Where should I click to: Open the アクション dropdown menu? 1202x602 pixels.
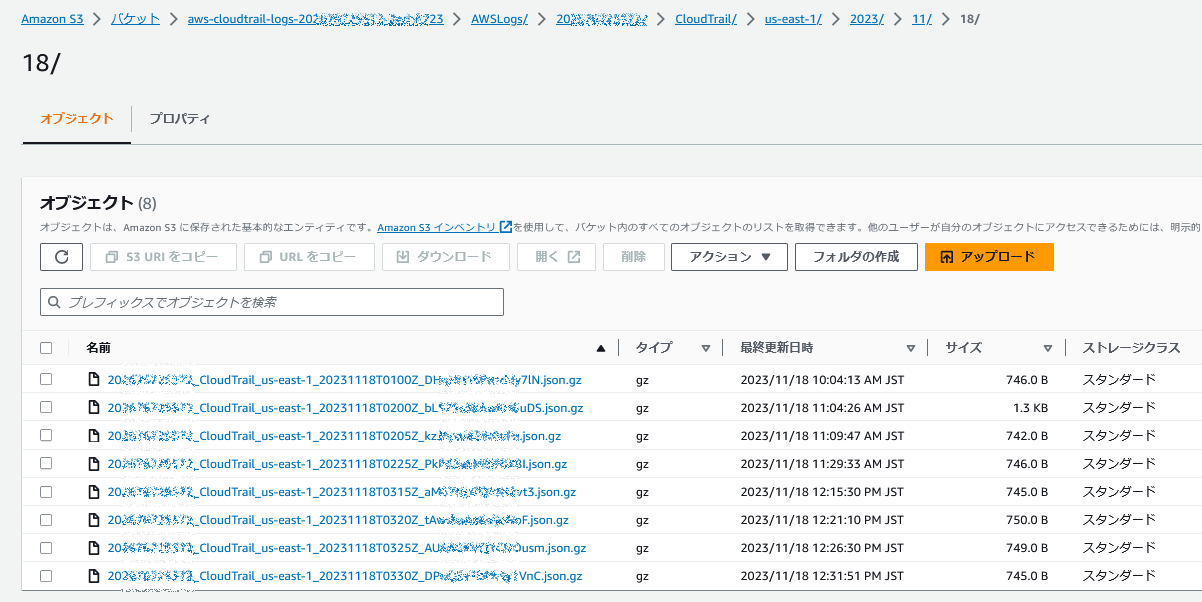click(729, 257)
